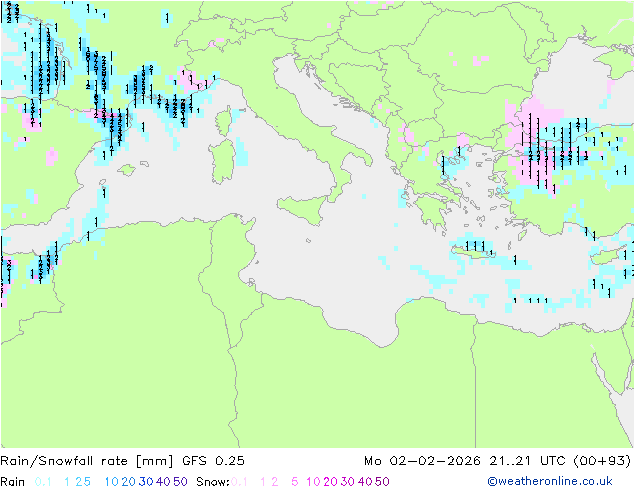The image size is (634, 490).
Task: Click the rain legend value 30
Action: 146,482
